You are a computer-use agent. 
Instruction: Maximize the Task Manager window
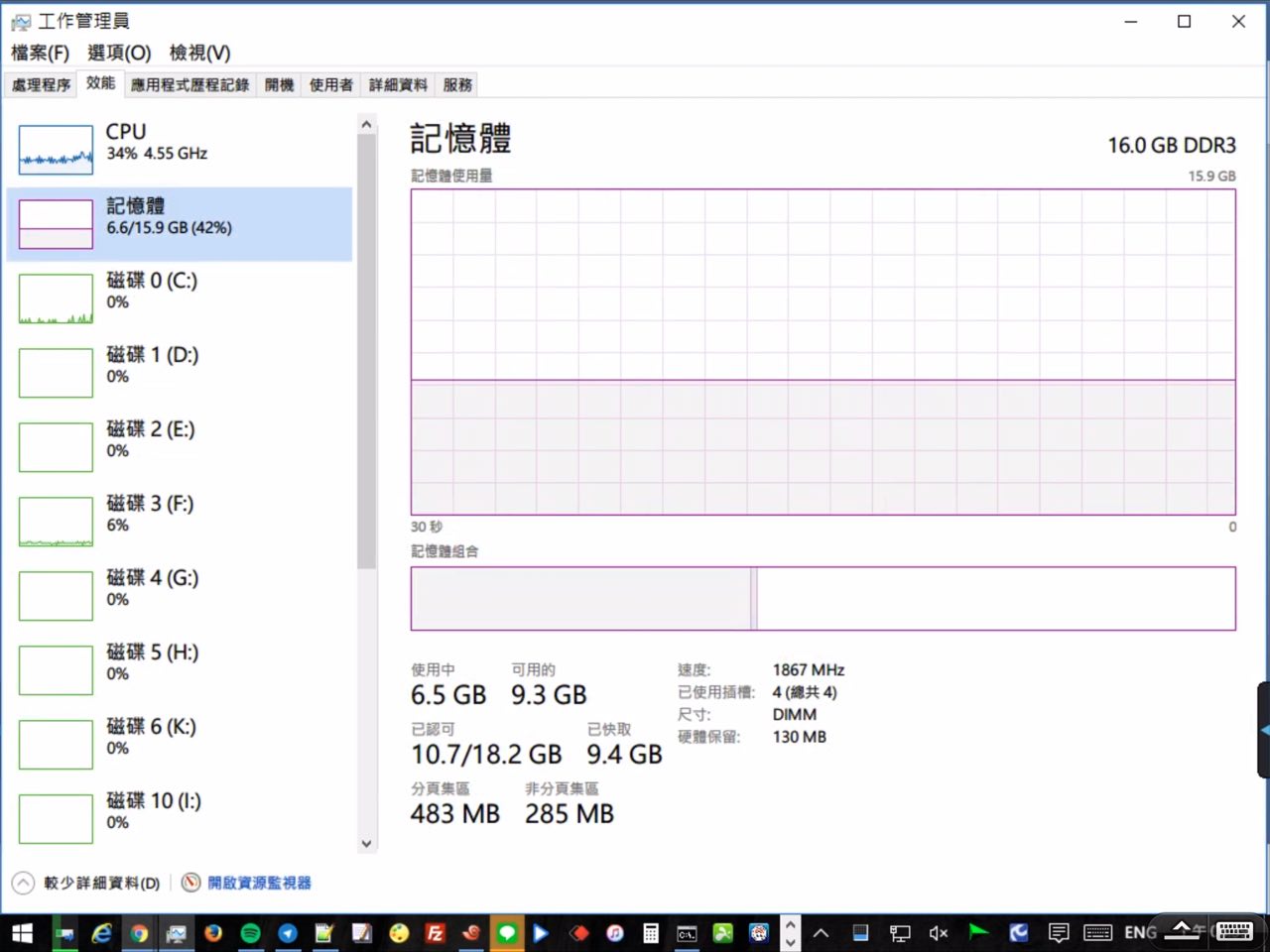point(1184,21)
